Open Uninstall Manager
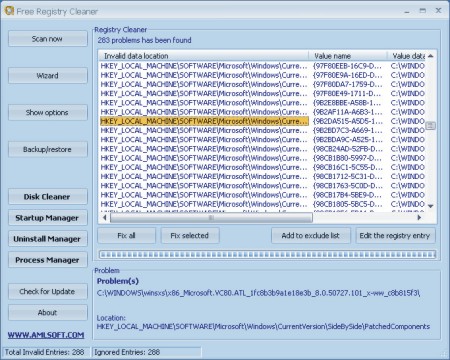The image size is (450, 360). (48, 239)
